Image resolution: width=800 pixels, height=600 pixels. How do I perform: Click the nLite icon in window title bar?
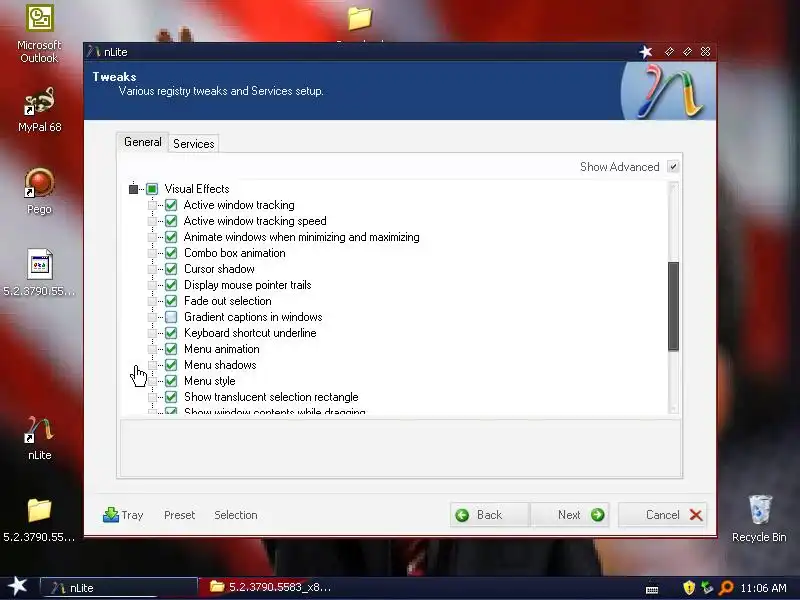click(93, 52)
